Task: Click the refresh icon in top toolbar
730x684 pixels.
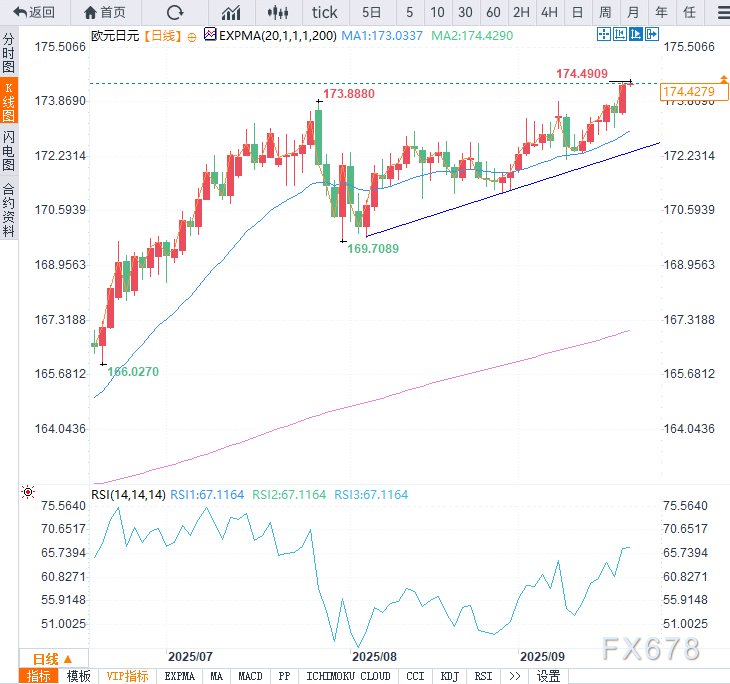Action: [175, 12]
